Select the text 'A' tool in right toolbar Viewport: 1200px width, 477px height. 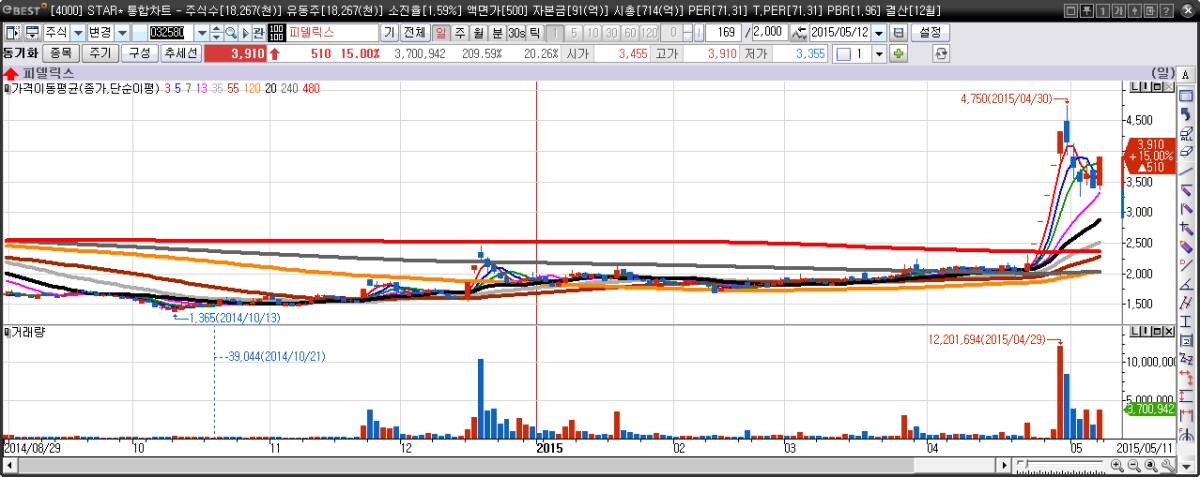(1186, 74)
